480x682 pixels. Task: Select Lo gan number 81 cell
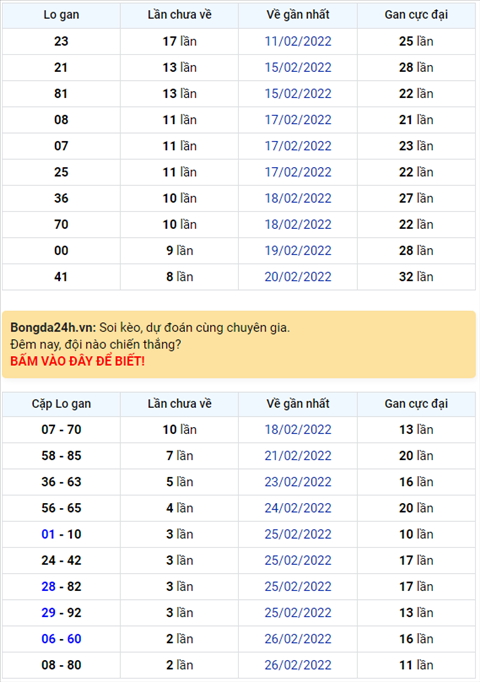tap(61, 94)
